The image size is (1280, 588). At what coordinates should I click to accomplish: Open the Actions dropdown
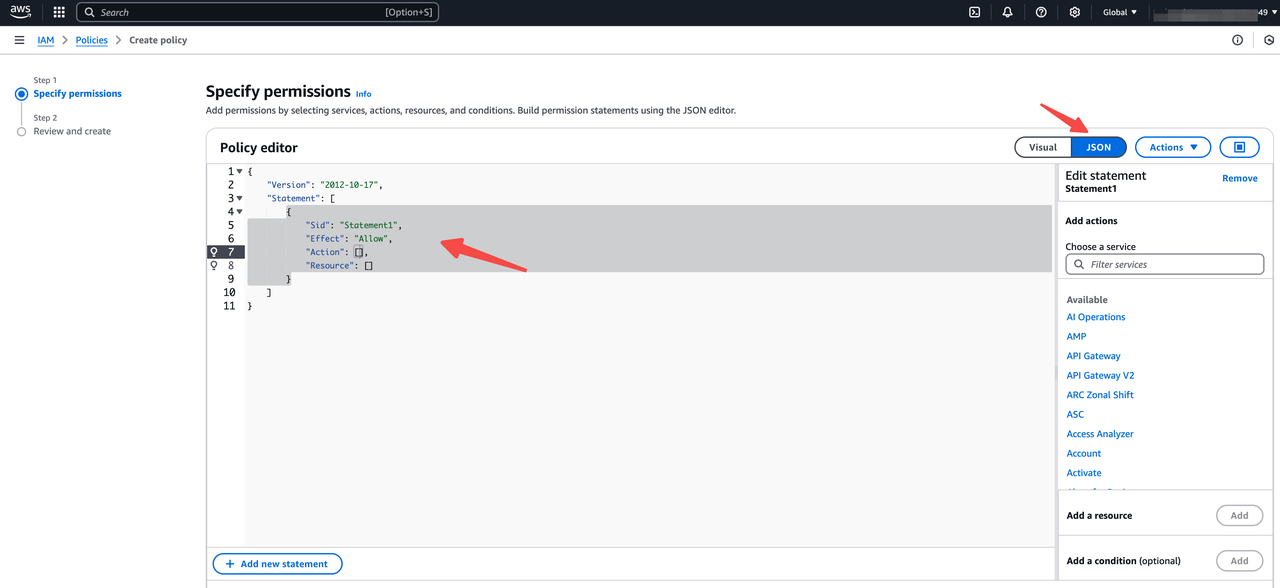[x=1172, y=146]
